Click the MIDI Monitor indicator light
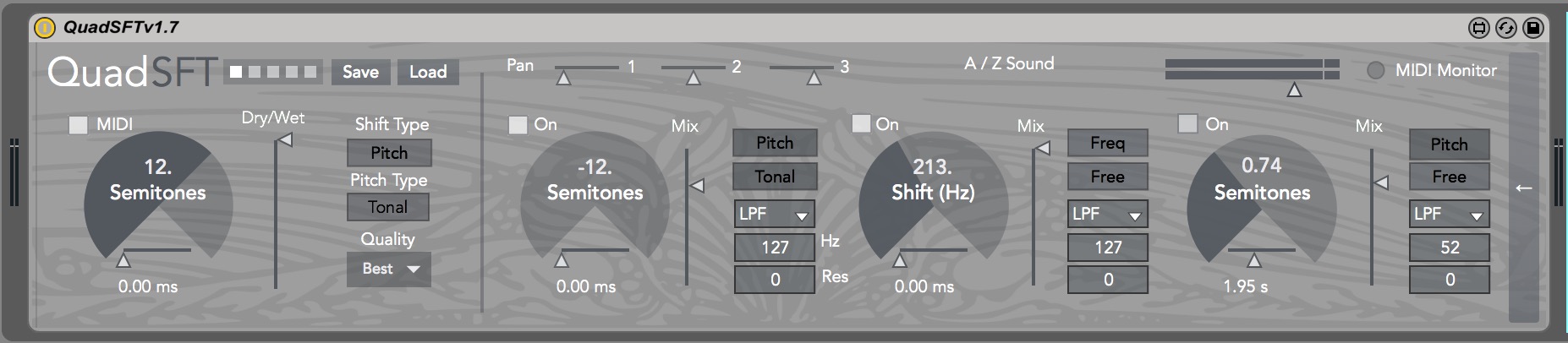1568x343 pixels. pyautogui.click(x=1376, y=71)
